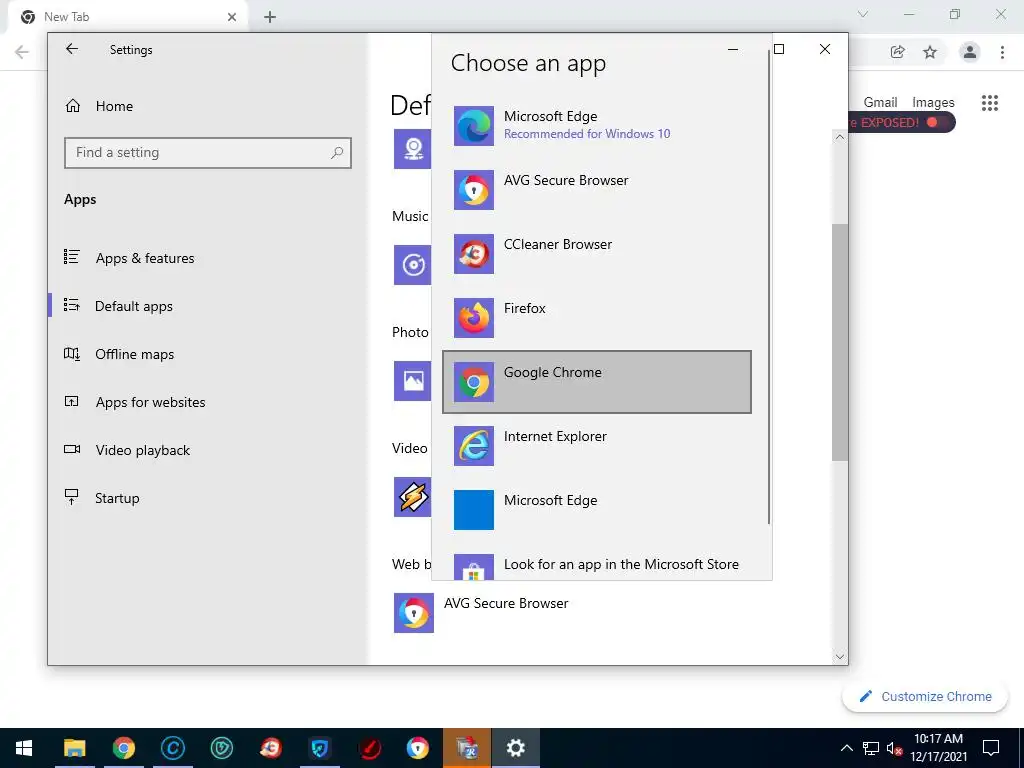Click the Video player Winamp icon
This screenshot has width=1024, height=768.
click(412, 497)
